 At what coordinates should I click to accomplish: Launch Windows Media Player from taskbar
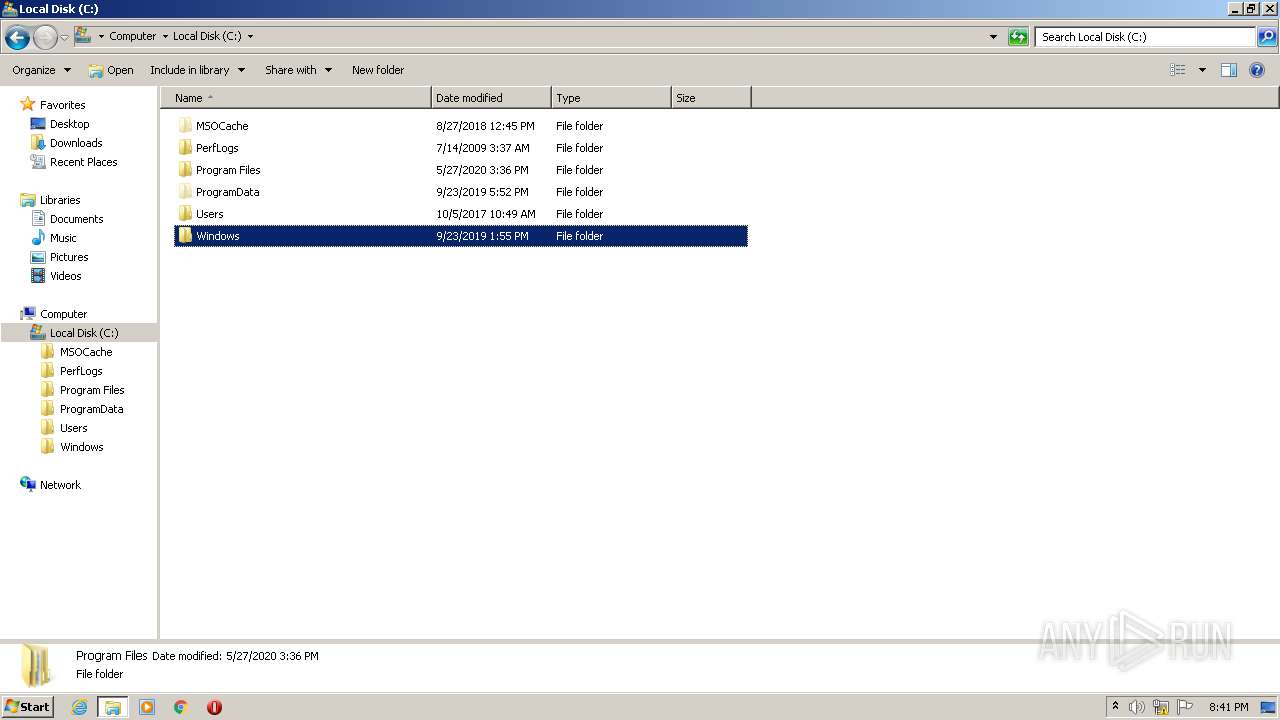[x=147, y=707]
